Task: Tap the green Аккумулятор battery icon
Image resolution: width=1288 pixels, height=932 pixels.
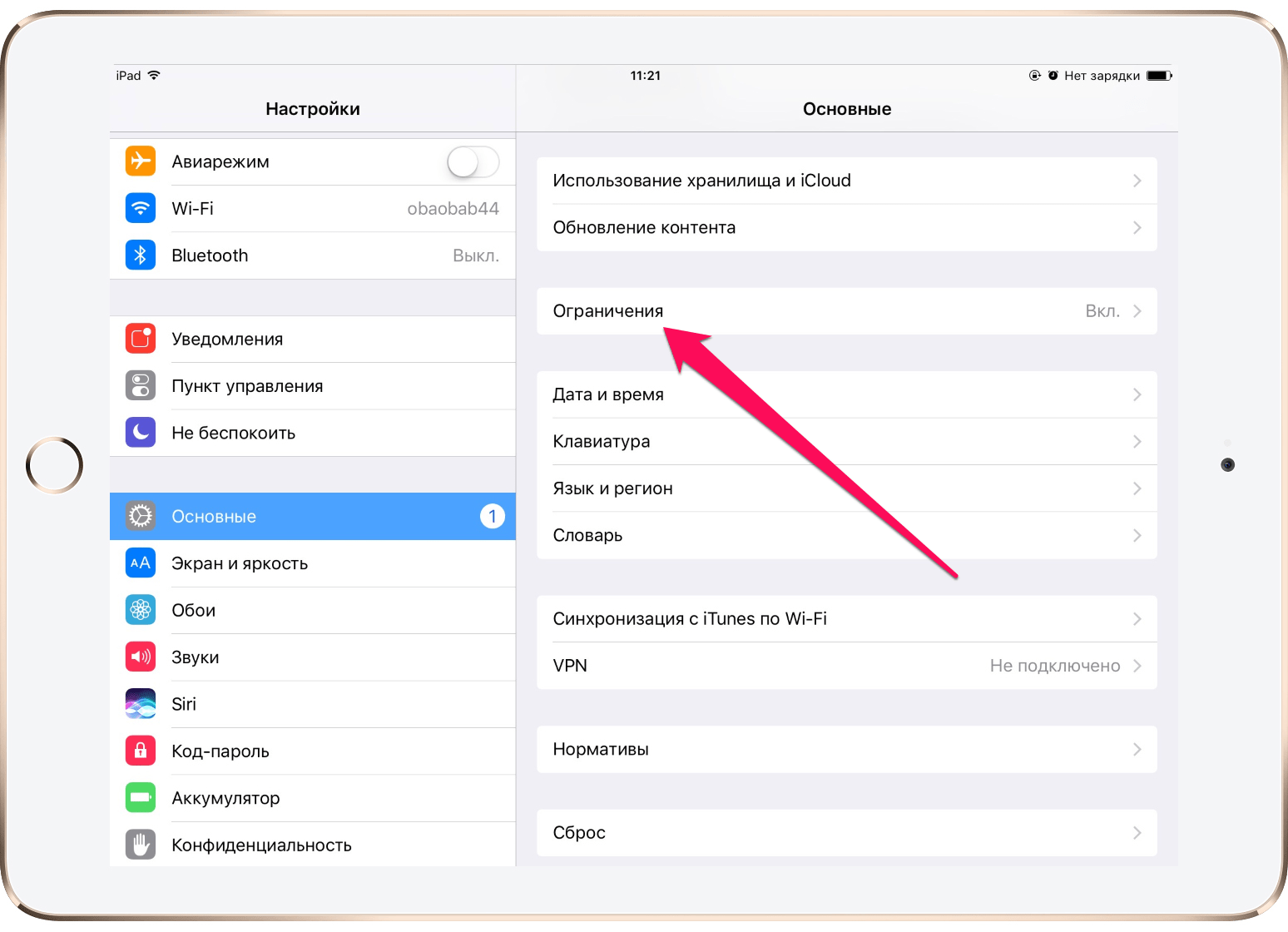Action: [141, 797]
